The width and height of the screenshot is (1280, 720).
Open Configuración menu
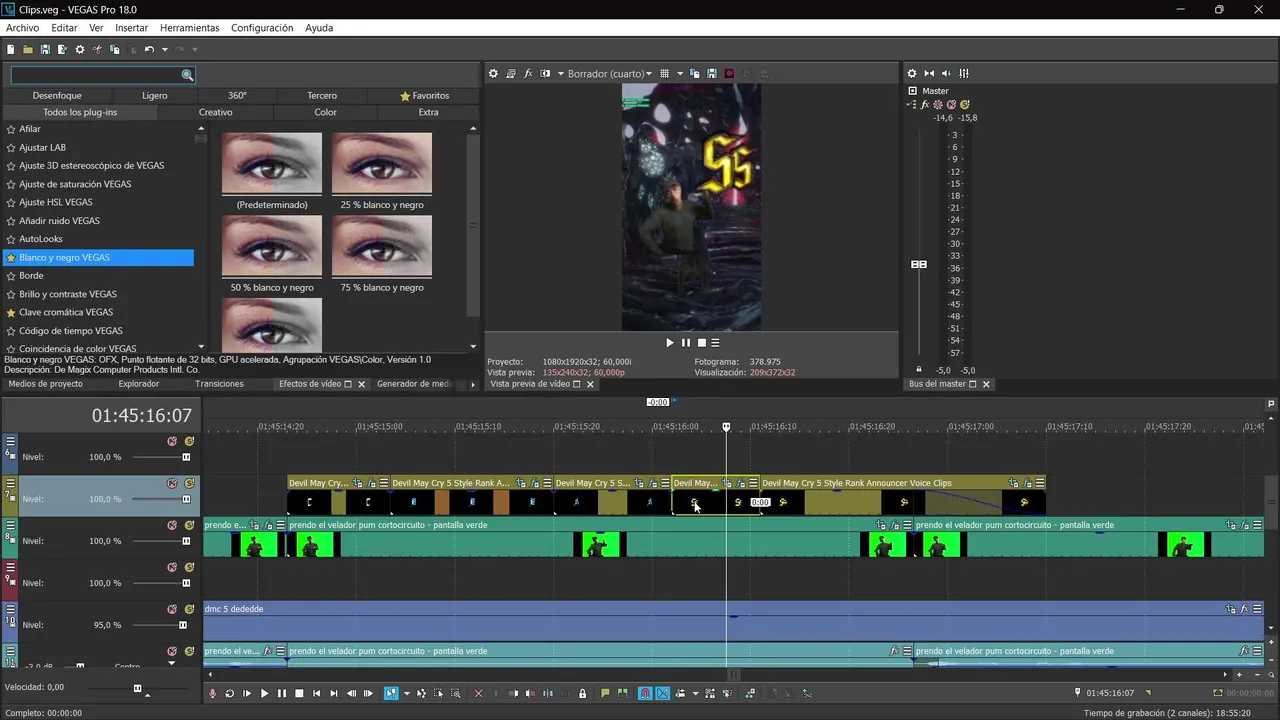click(x=262, y=28)
